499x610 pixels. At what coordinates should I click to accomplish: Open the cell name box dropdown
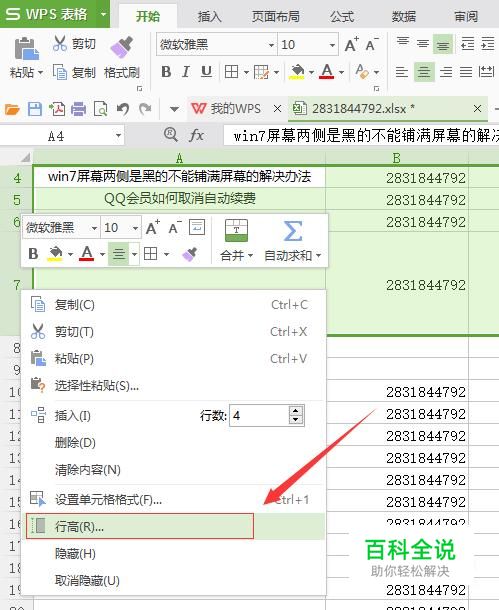click(118, 136)
